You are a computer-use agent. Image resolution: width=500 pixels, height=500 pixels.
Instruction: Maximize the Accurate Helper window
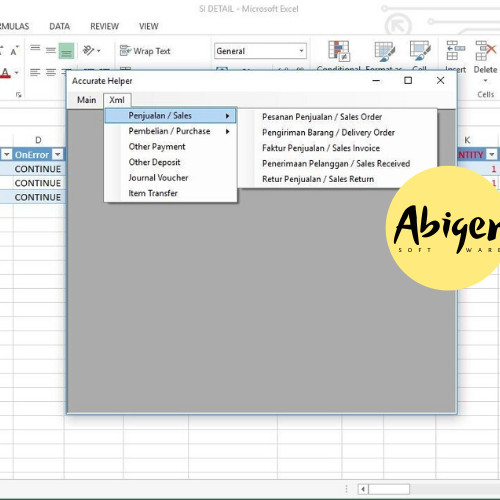click(408, 80)
